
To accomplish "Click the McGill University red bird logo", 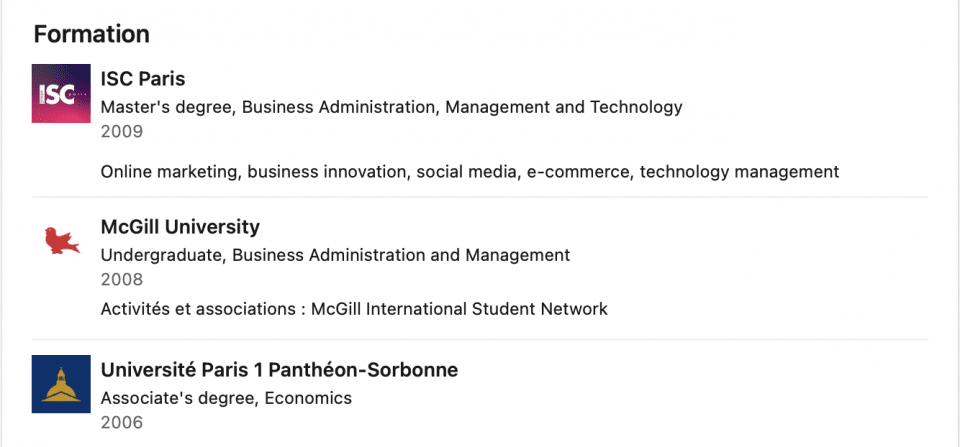I will tap(62, 240).
